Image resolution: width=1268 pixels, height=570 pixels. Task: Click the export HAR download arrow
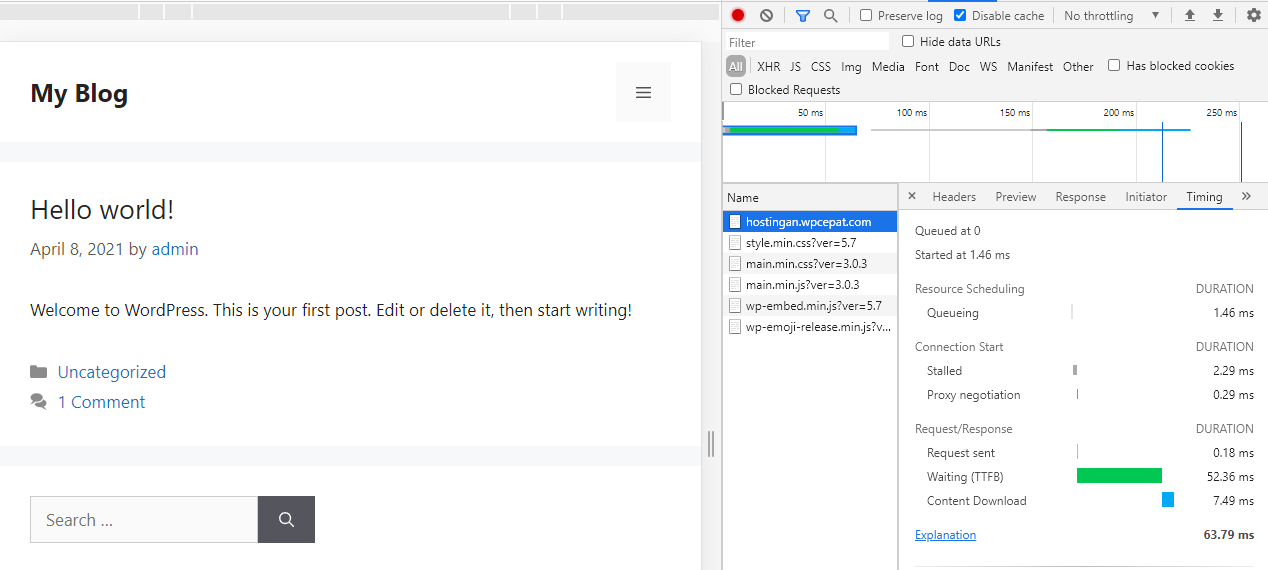[1217, 16]
